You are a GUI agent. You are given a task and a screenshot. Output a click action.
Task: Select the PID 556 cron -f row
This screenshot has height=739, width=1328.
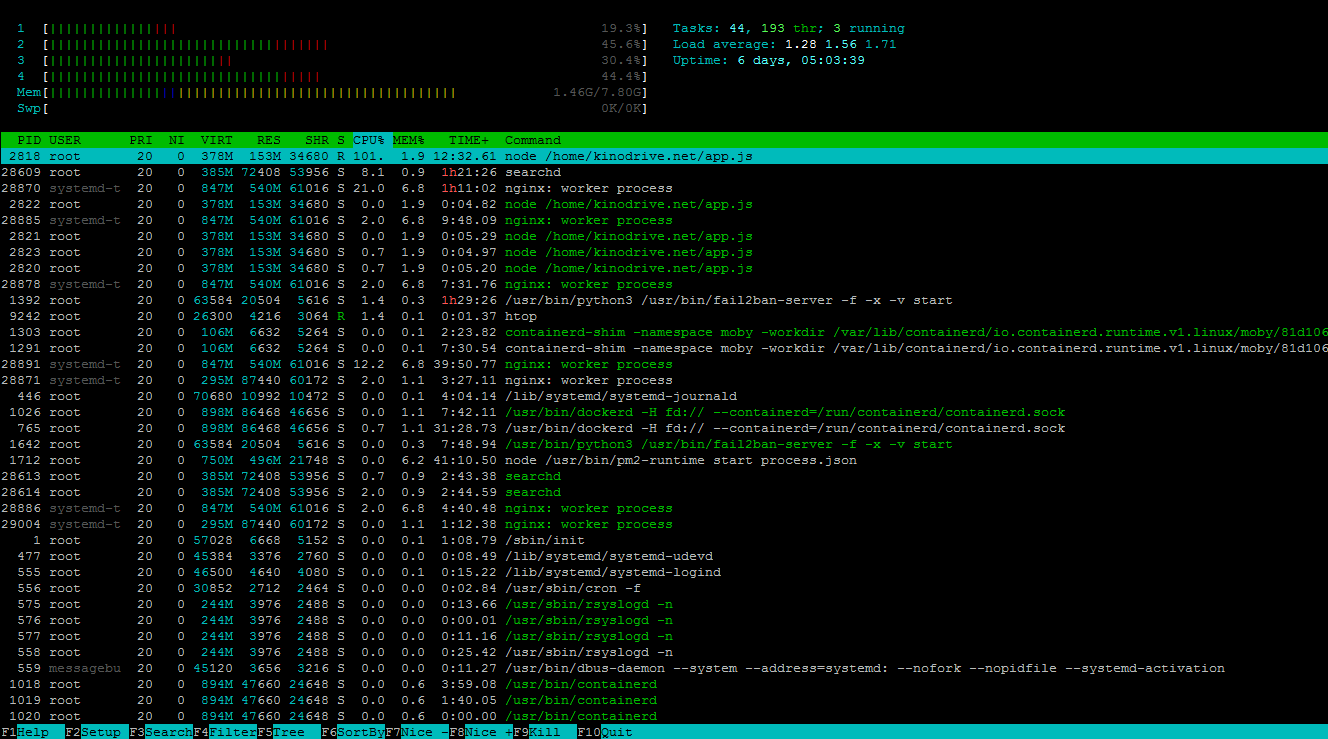click(x=664, y=588)
